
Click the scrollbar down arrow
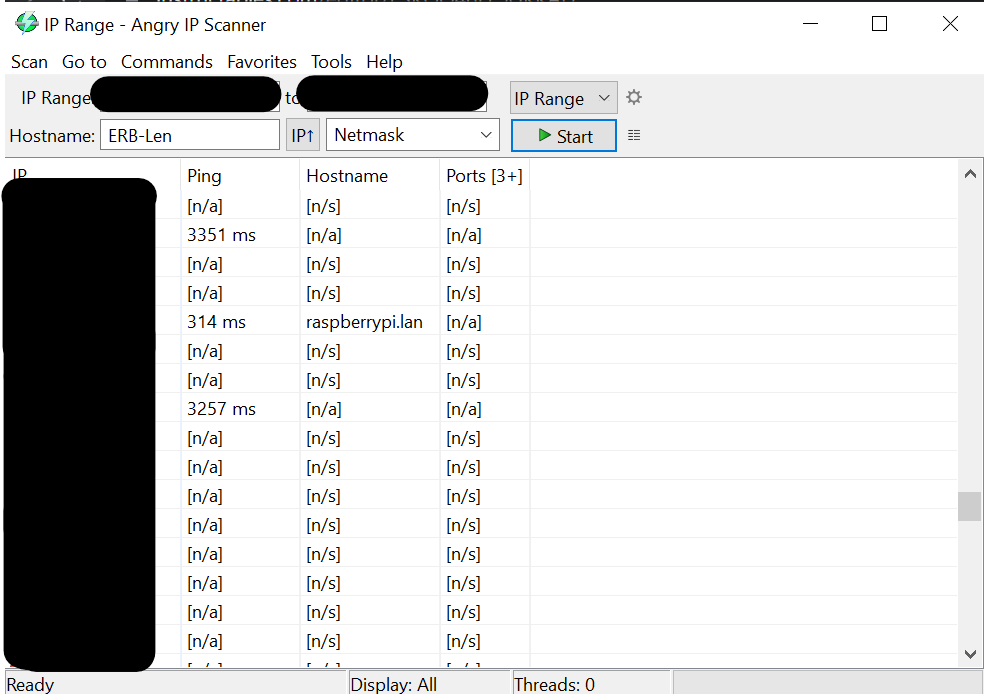[x=969, y=653]
